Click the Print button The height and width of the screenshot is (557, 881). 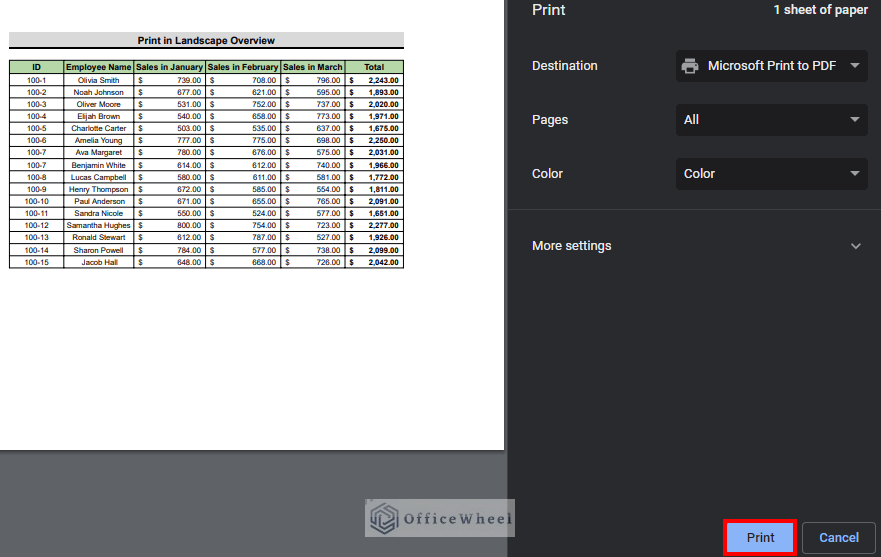[x=760, y=537]
